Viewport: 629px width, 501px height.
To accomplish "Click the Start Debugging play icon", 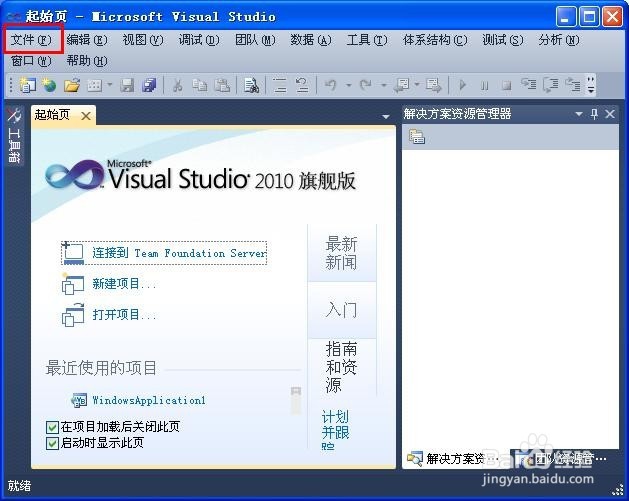I will click(462, 85).
